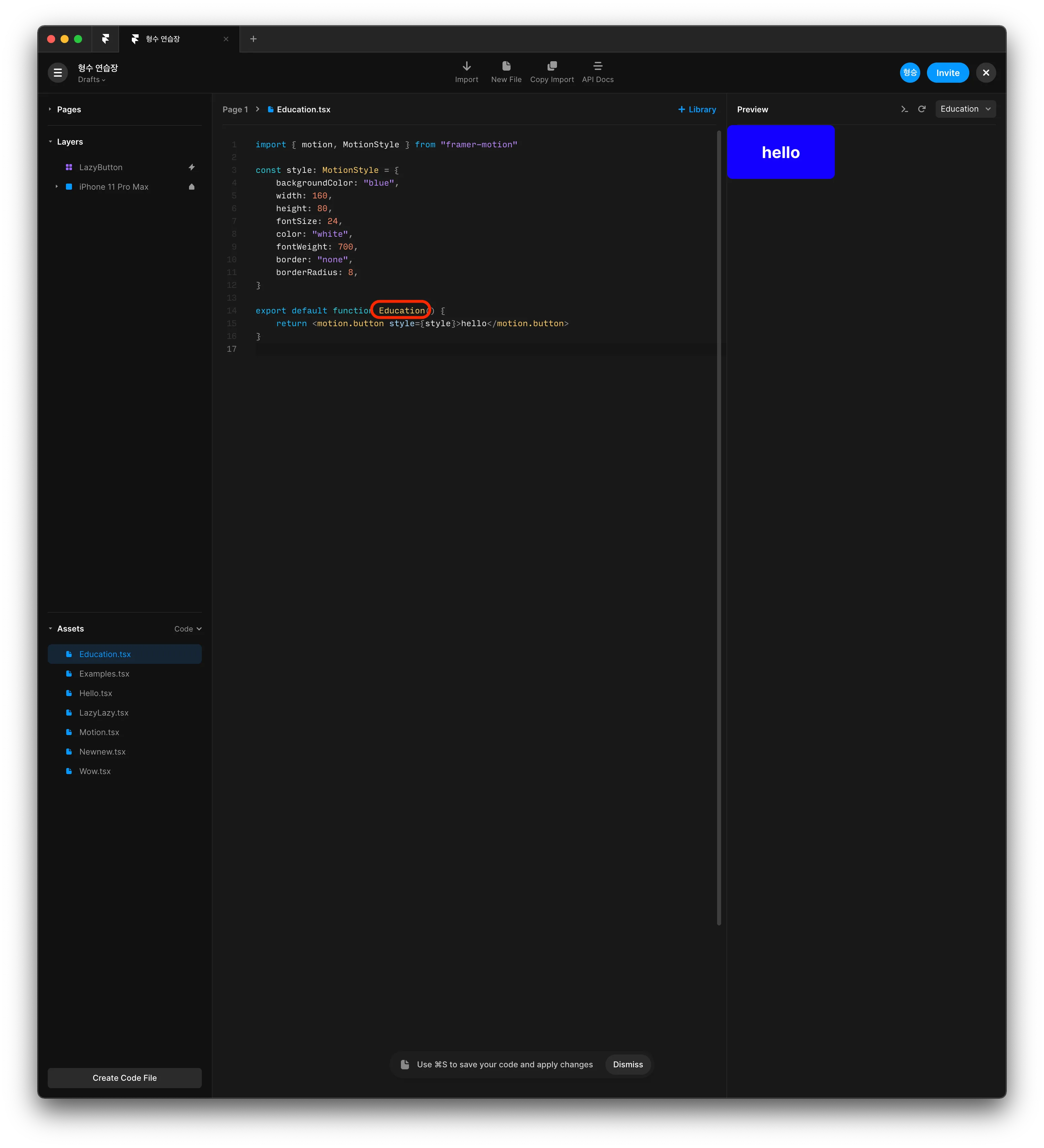Viewport: 1044px width, 1148px height.
Task: Click the Copy Import icon
Action: point(552,66)
